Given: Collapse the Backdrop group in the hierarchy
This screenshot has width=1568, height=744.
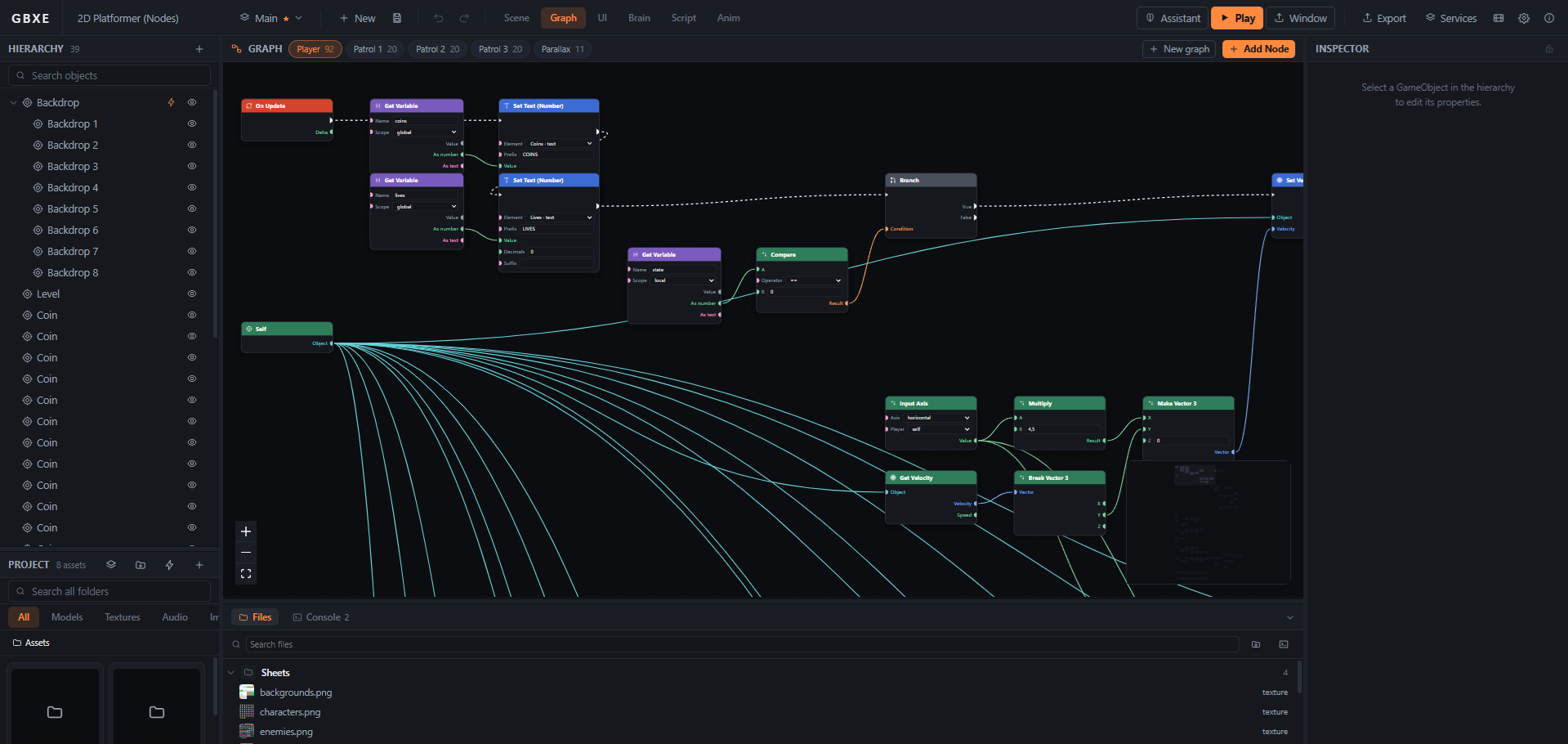Looking at the screenshot, I should click(x=13, y=102).
